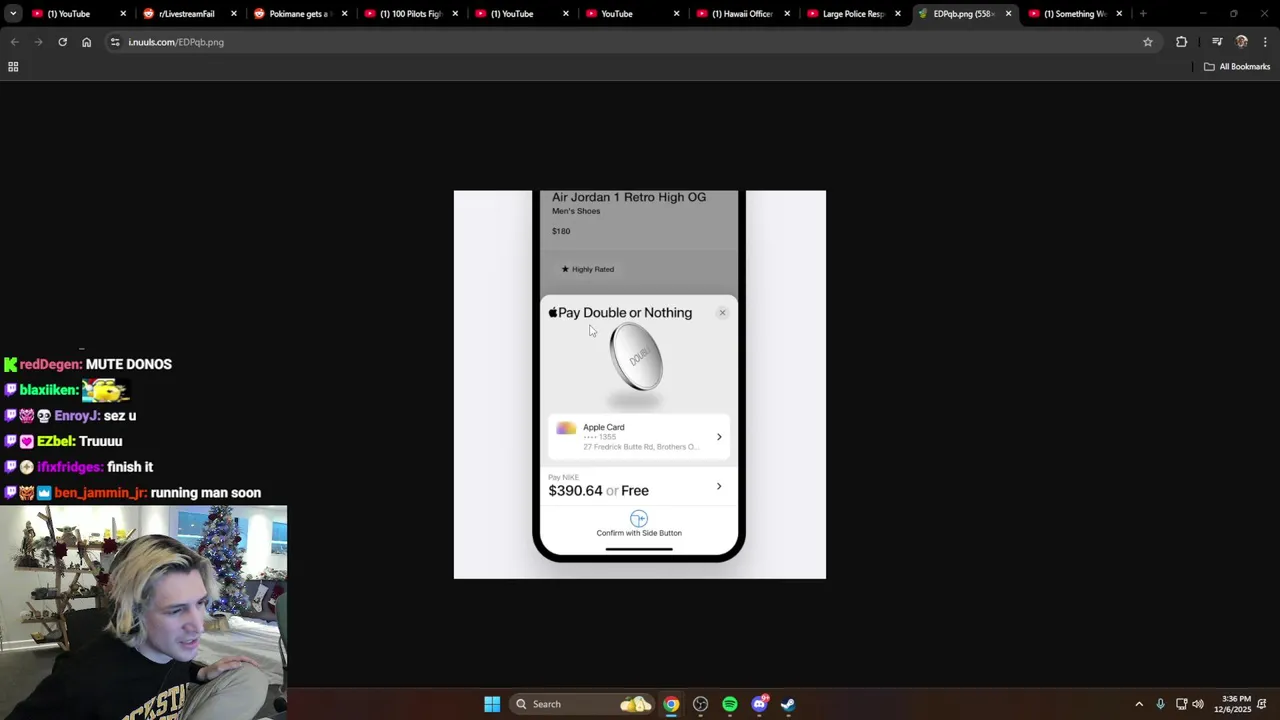Expand the $390.64 or Free row chevron

point(719,487)
